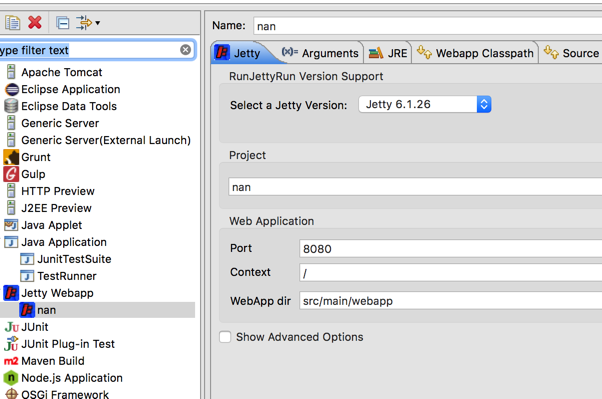Click the duplicate launch configuration icon
602x399 pixels.
coord(12,23)
